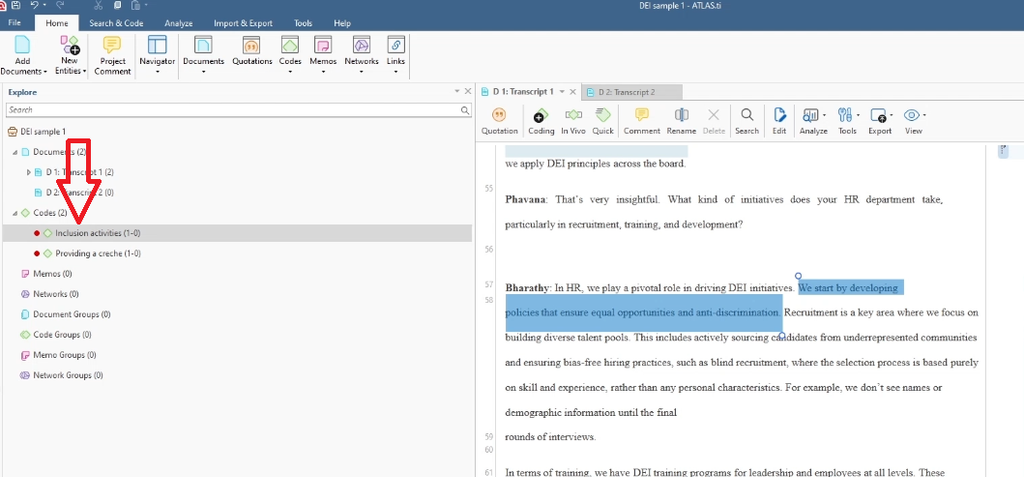Open the File menu
The width and height of the screenshot is (1024, 477).
click(15, 23)
